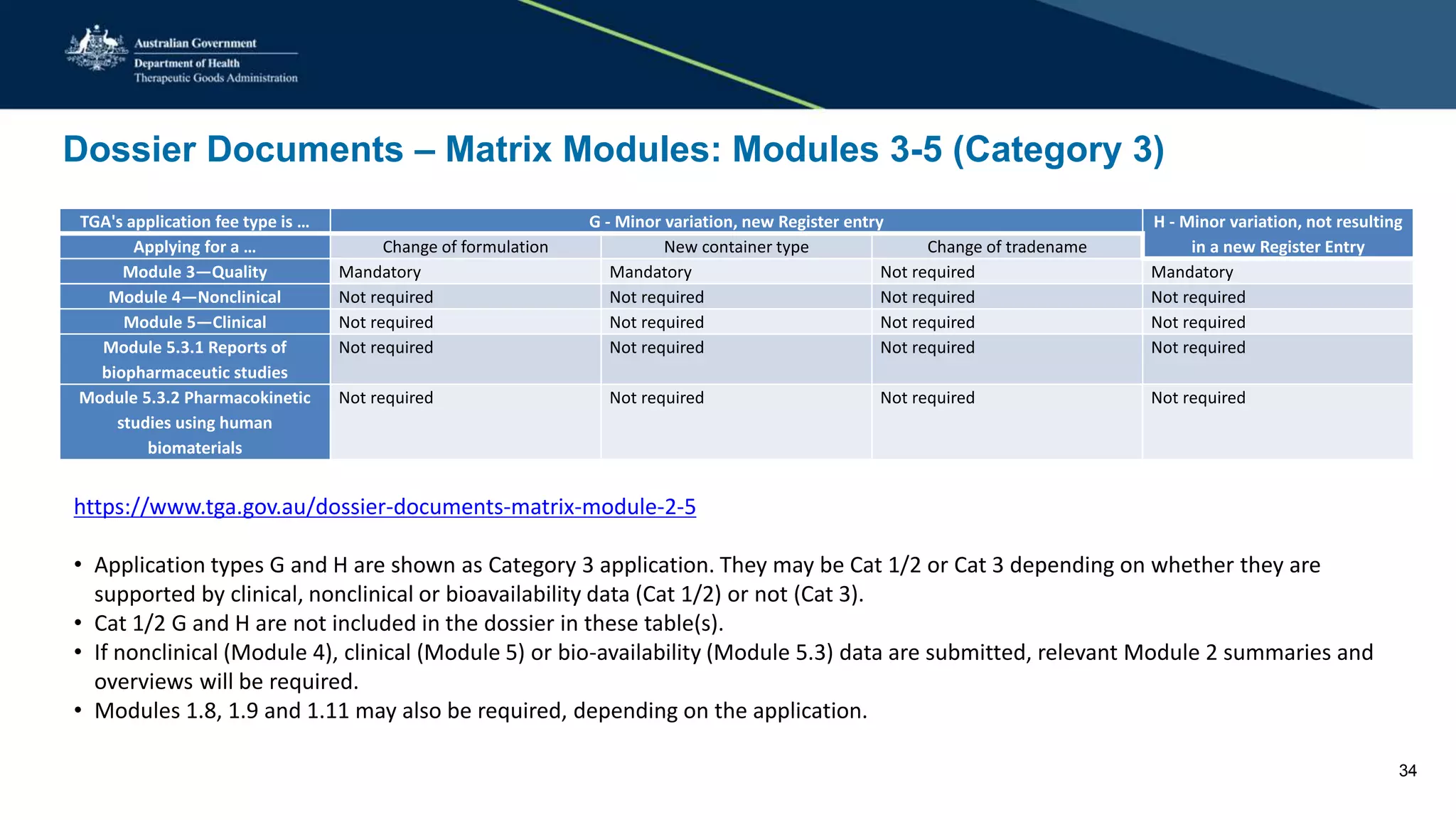Select Module 4 'Not required' in column H
1456x820 pixels.
(x=1278, y=297)
